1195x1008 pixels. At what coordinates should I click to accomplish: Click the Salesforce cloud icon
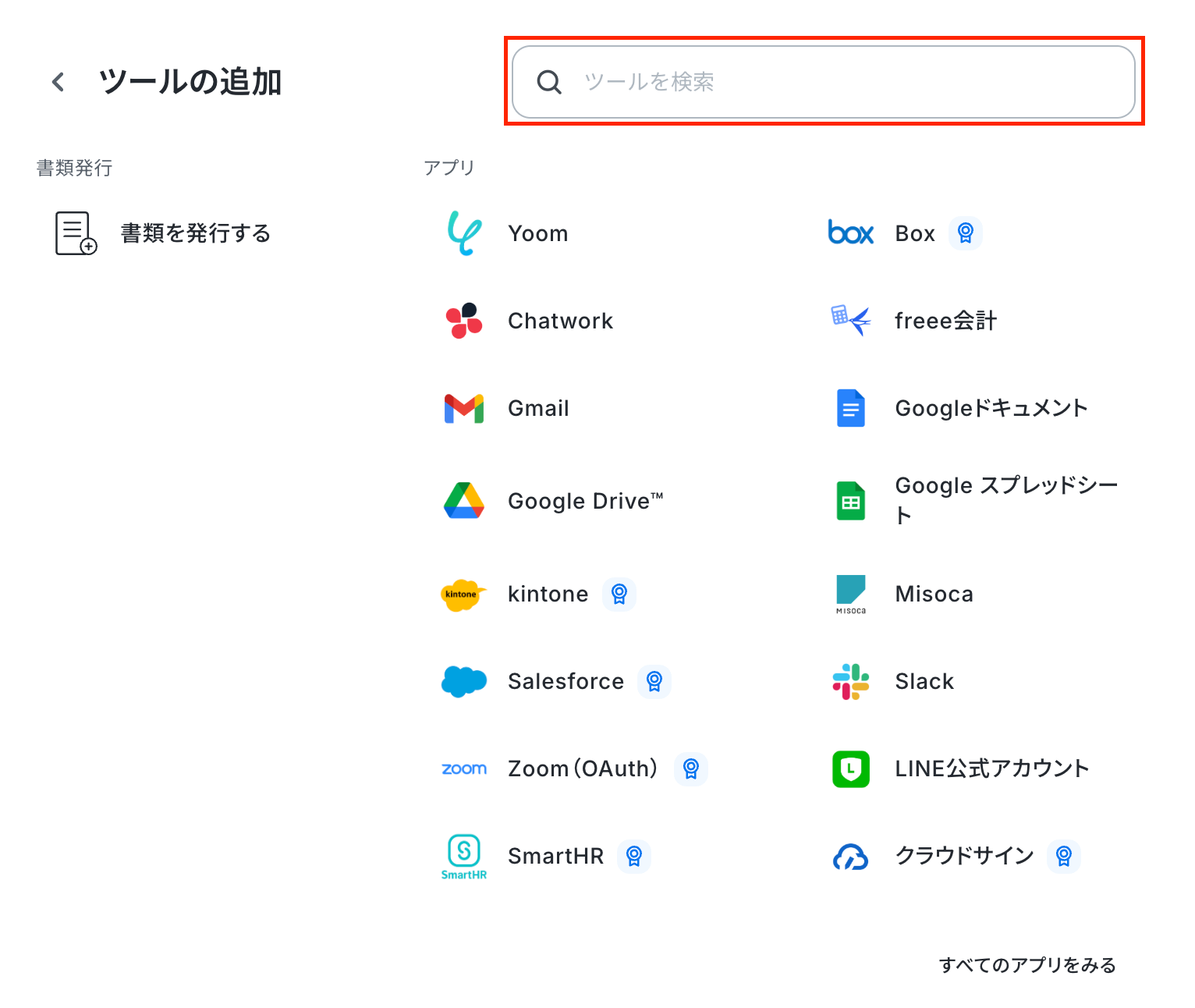[x=464, y=681]
